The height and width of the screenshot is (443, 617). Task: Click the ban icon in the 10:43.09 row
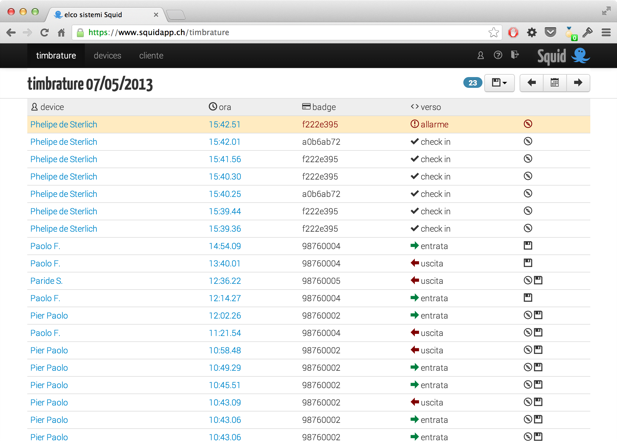tap(528, 402)
